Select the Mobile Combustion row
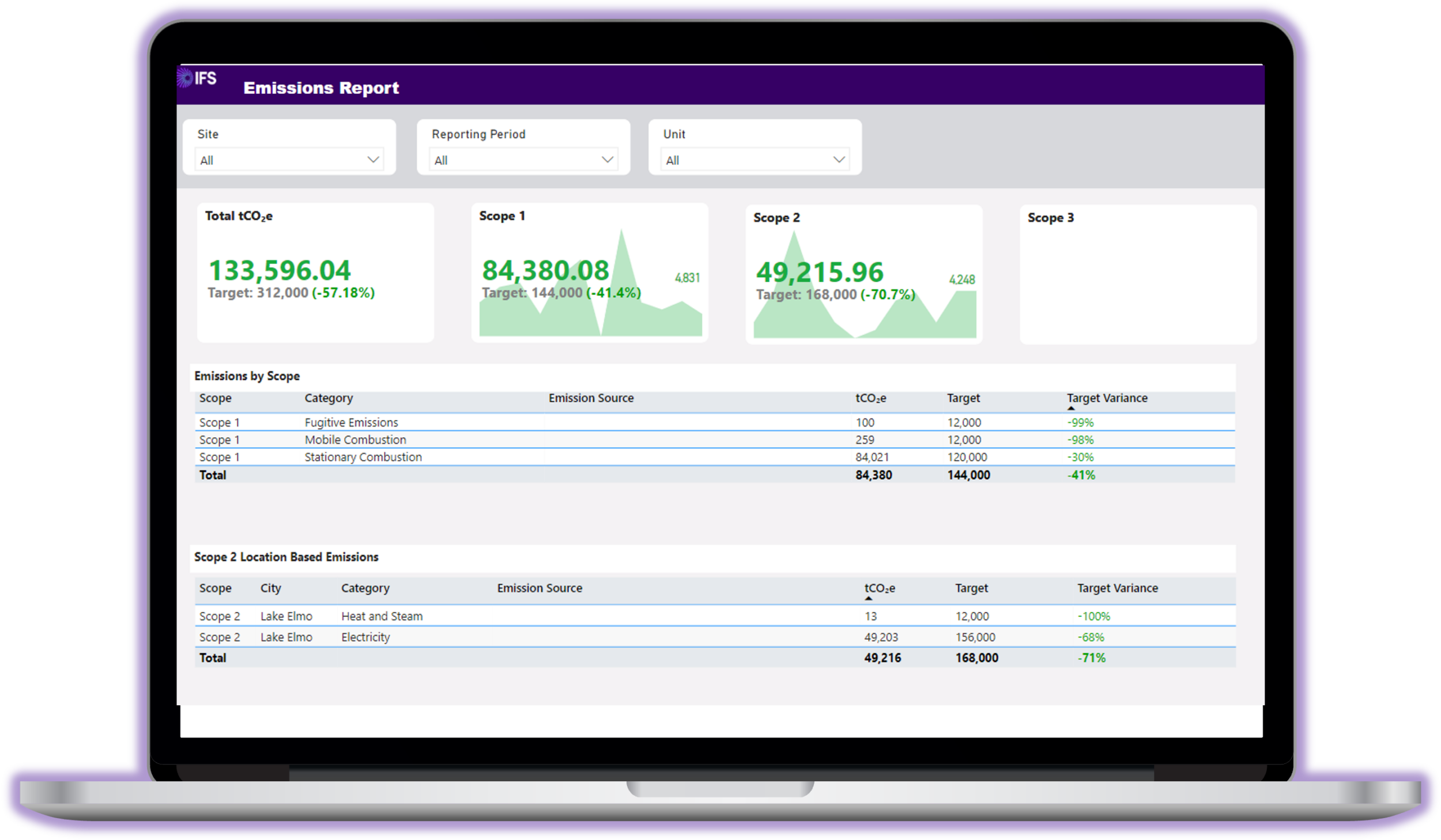1441x840 pixels. pos(355,440)
